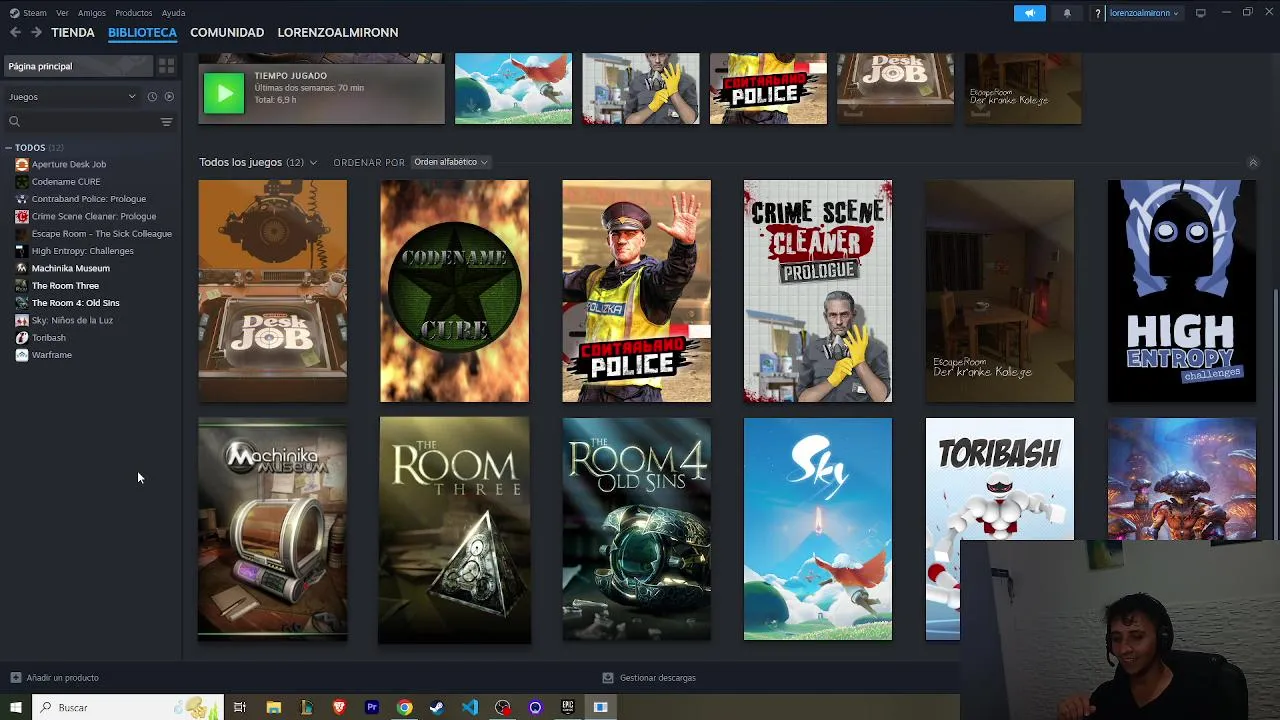Click Big Picture mode monitor icon
Screen dimensions: 1280x720
[1201, 13]
